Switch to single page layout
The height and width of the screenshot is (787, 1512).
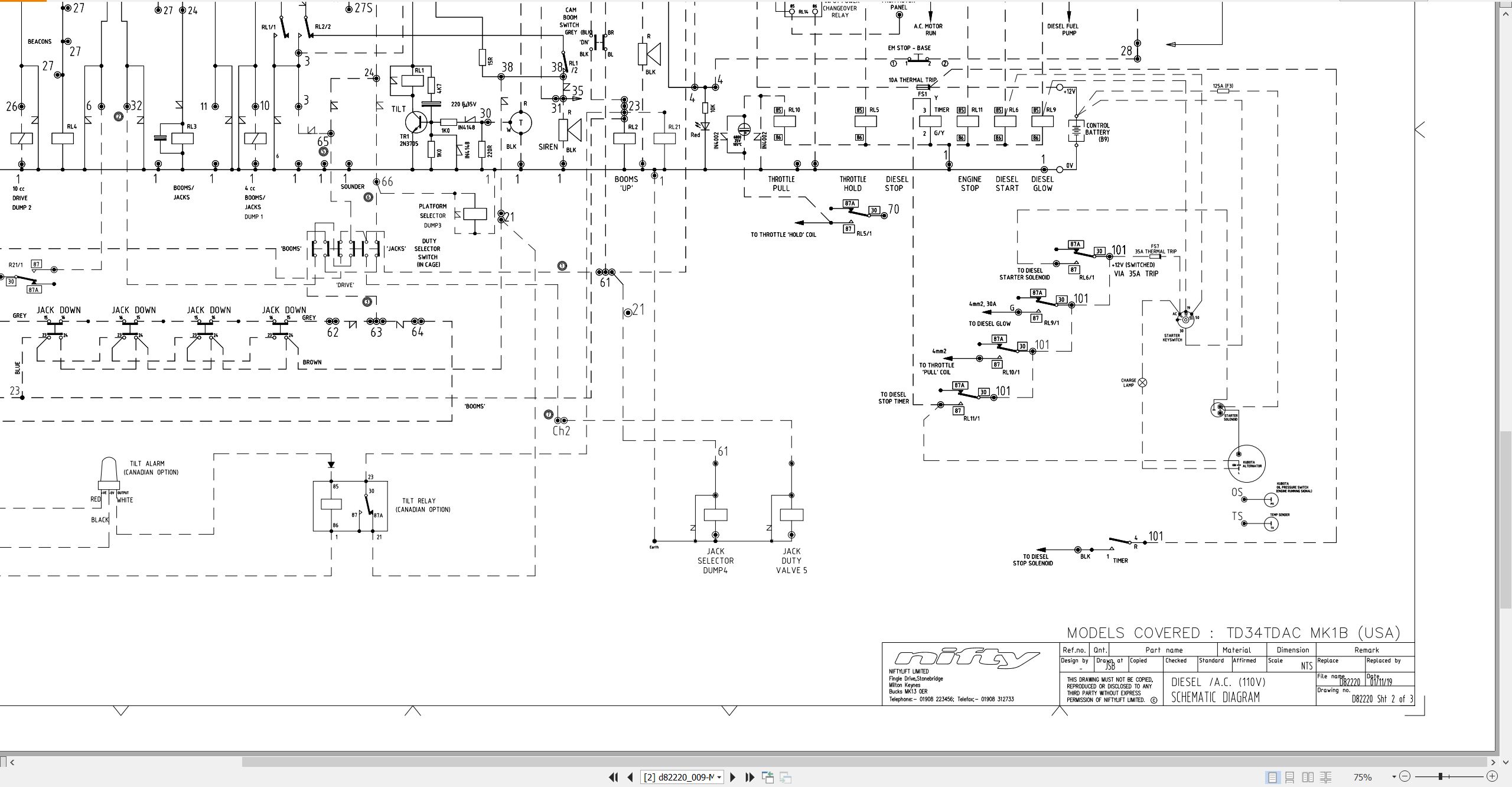point(1272,778)
